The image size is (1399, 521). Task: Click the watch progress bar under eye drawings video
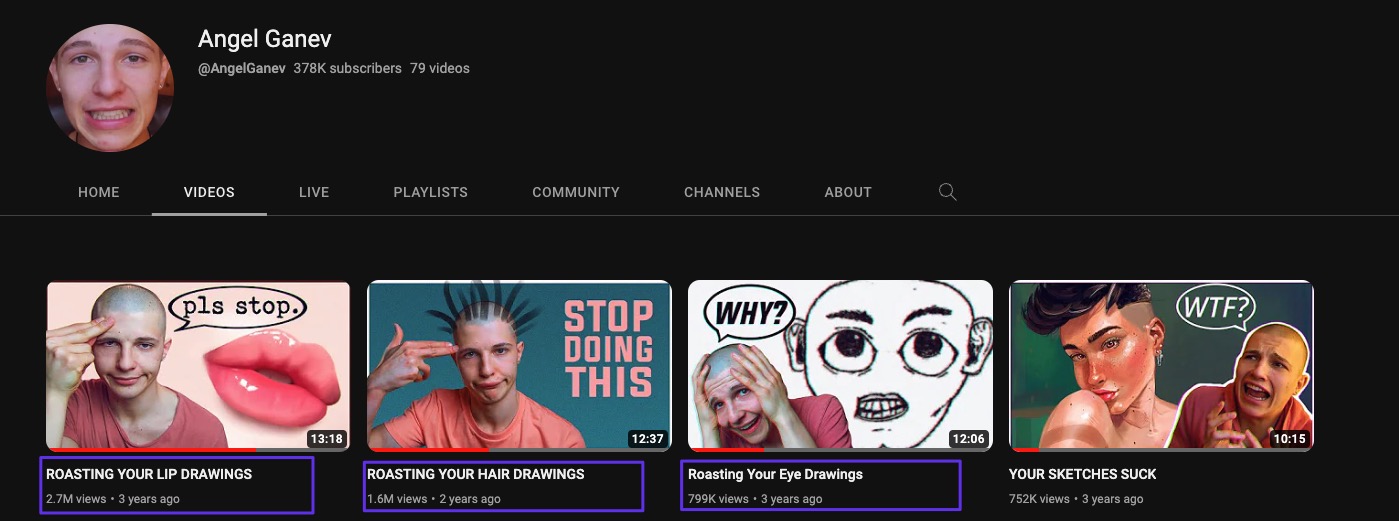(x=840, y=449)
